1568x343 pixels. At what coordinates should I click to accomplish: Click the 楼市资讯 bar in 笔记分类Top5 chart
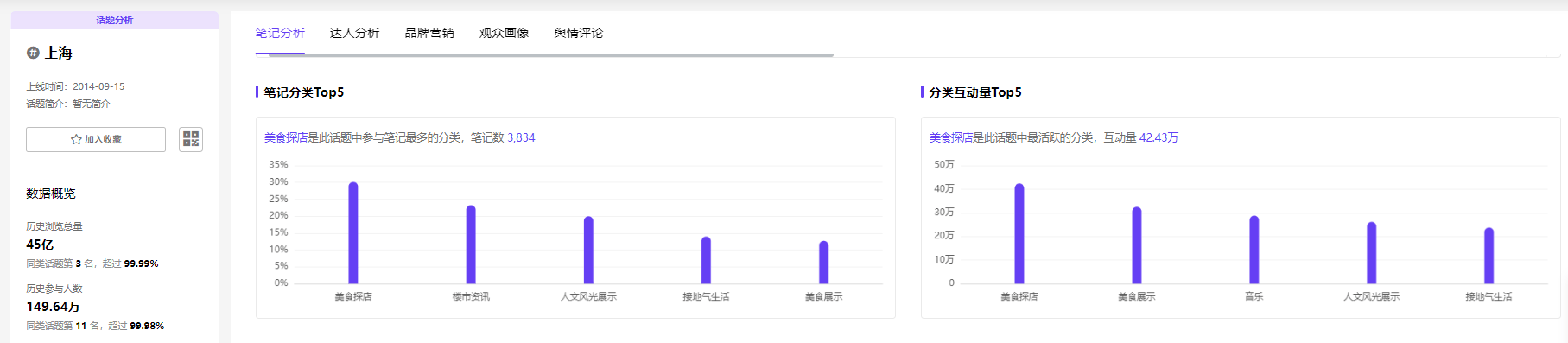coord(471,245)
